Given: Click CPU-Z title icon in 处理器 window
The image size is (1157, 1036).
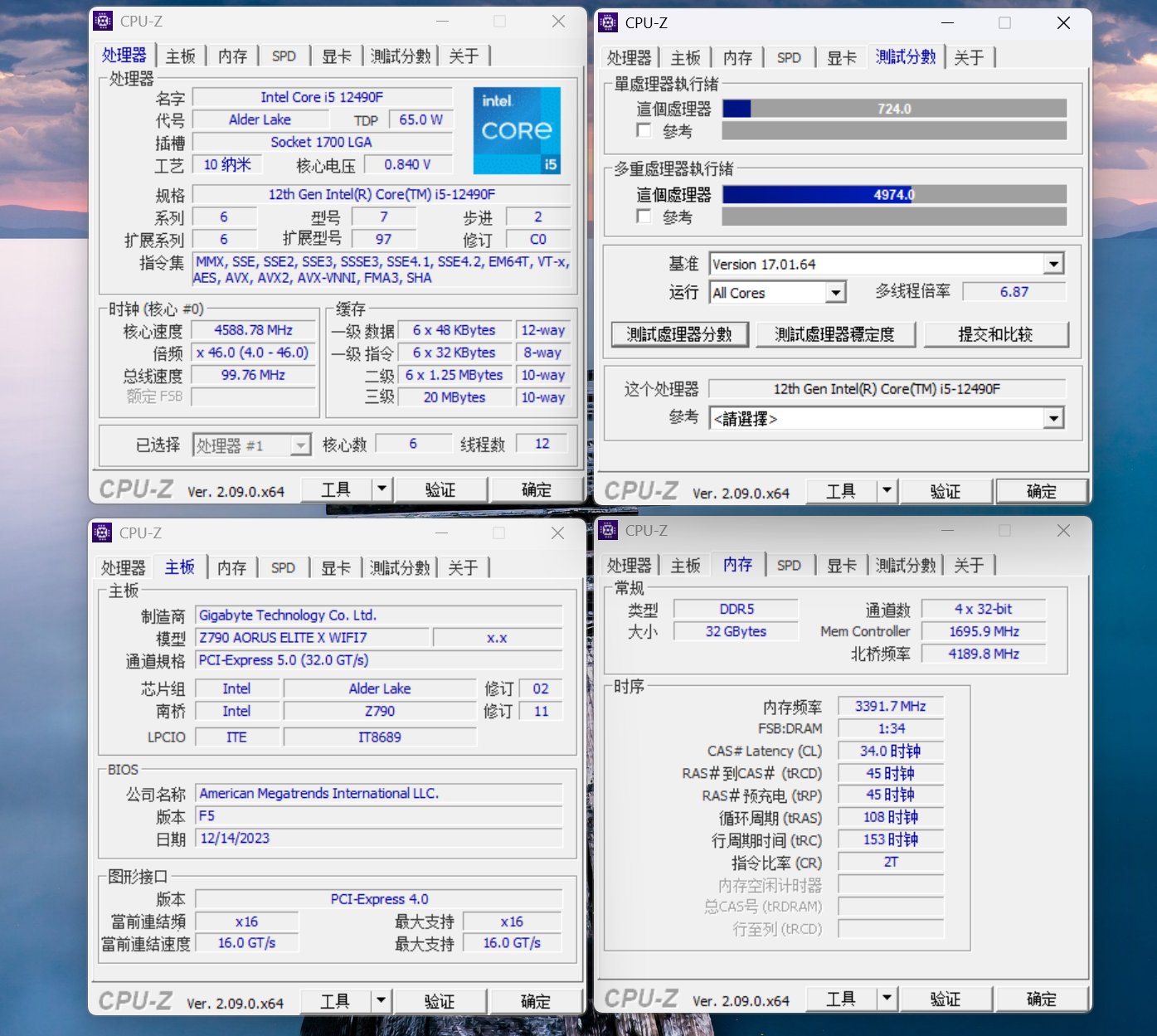Looking at the screenshot, I should (103, 22).
